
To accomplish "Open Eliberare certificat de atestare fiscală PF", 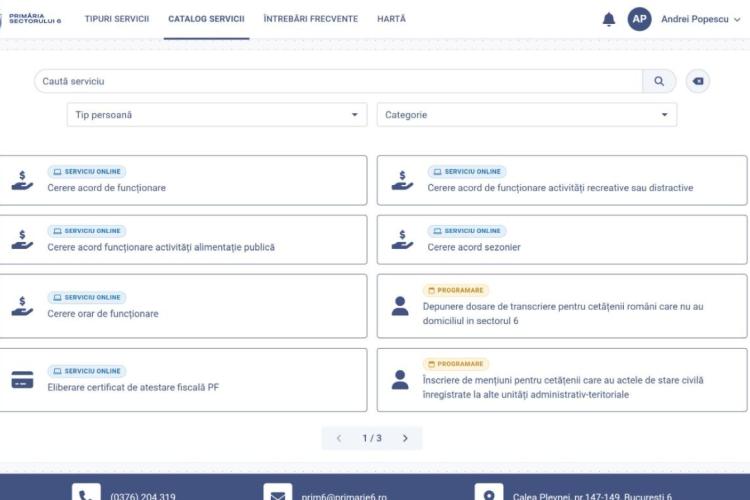I will tap(183, 380).
